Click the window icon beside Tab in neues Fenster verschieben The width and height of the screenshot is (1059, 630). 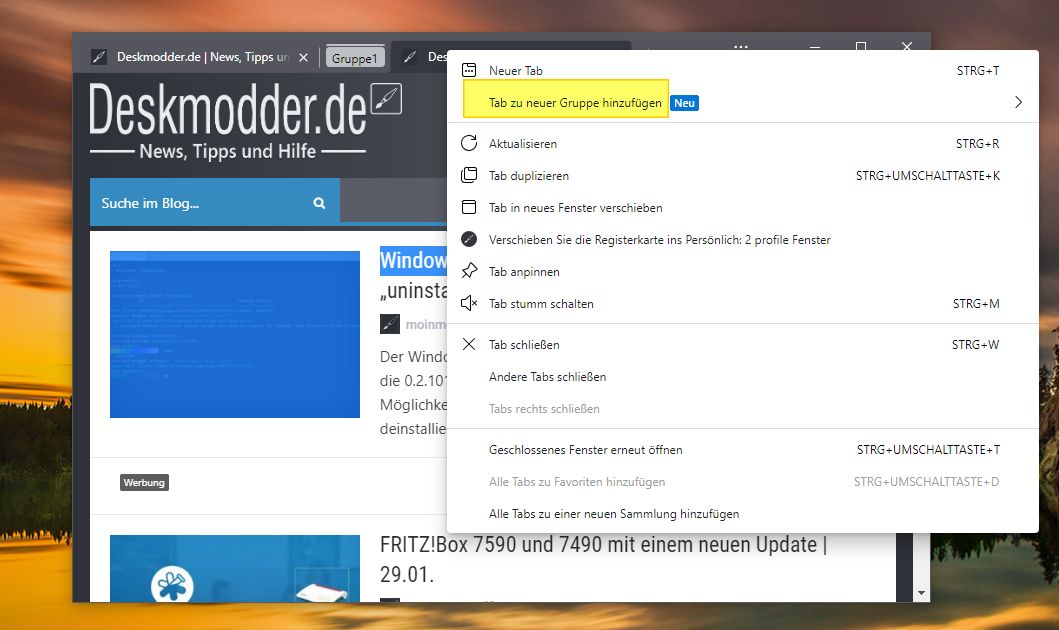point(469,207)
